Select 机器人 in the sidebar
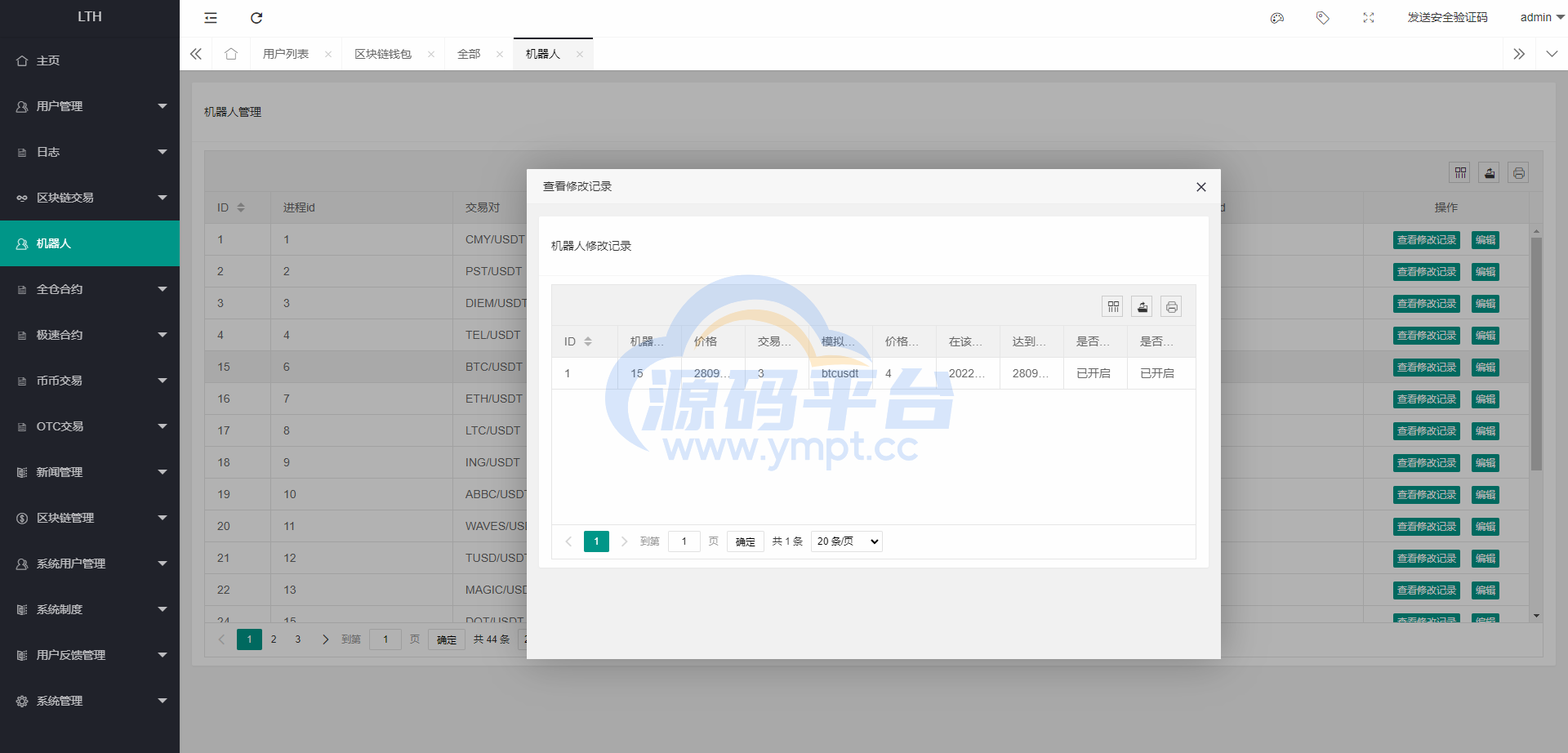 point(90,243)
